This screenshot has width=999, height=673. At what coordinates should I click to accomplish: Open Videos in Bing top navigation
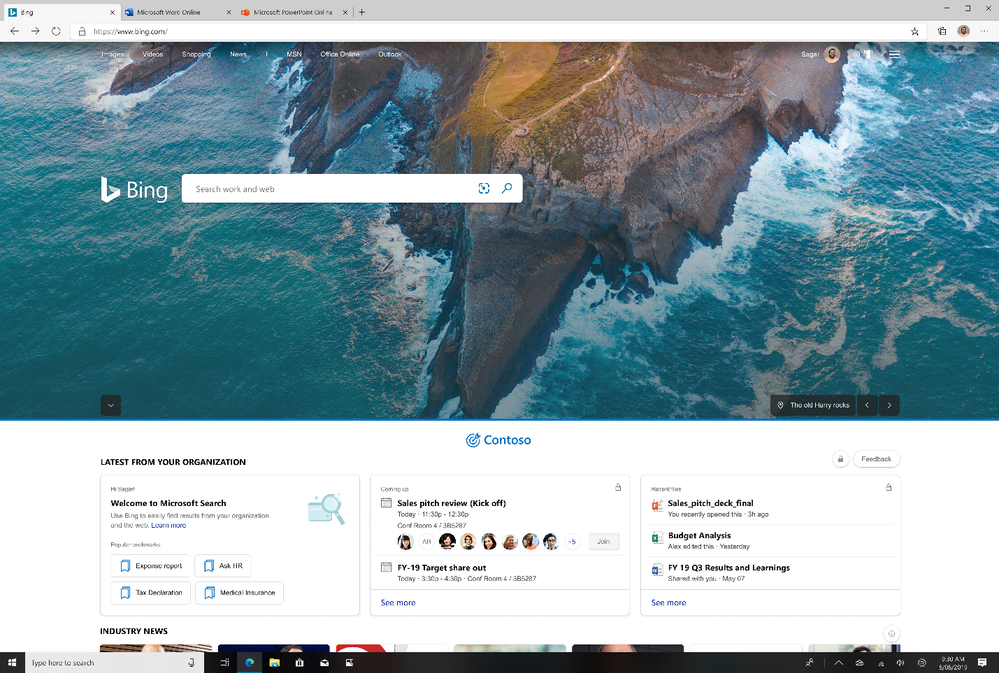tap(153, 54)
